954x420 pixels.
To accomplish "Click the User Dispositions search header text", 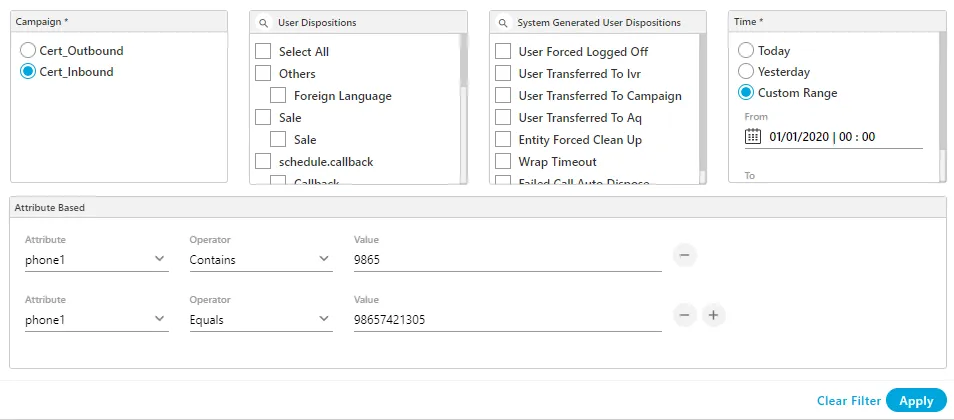I will click(x=317, y=23).
